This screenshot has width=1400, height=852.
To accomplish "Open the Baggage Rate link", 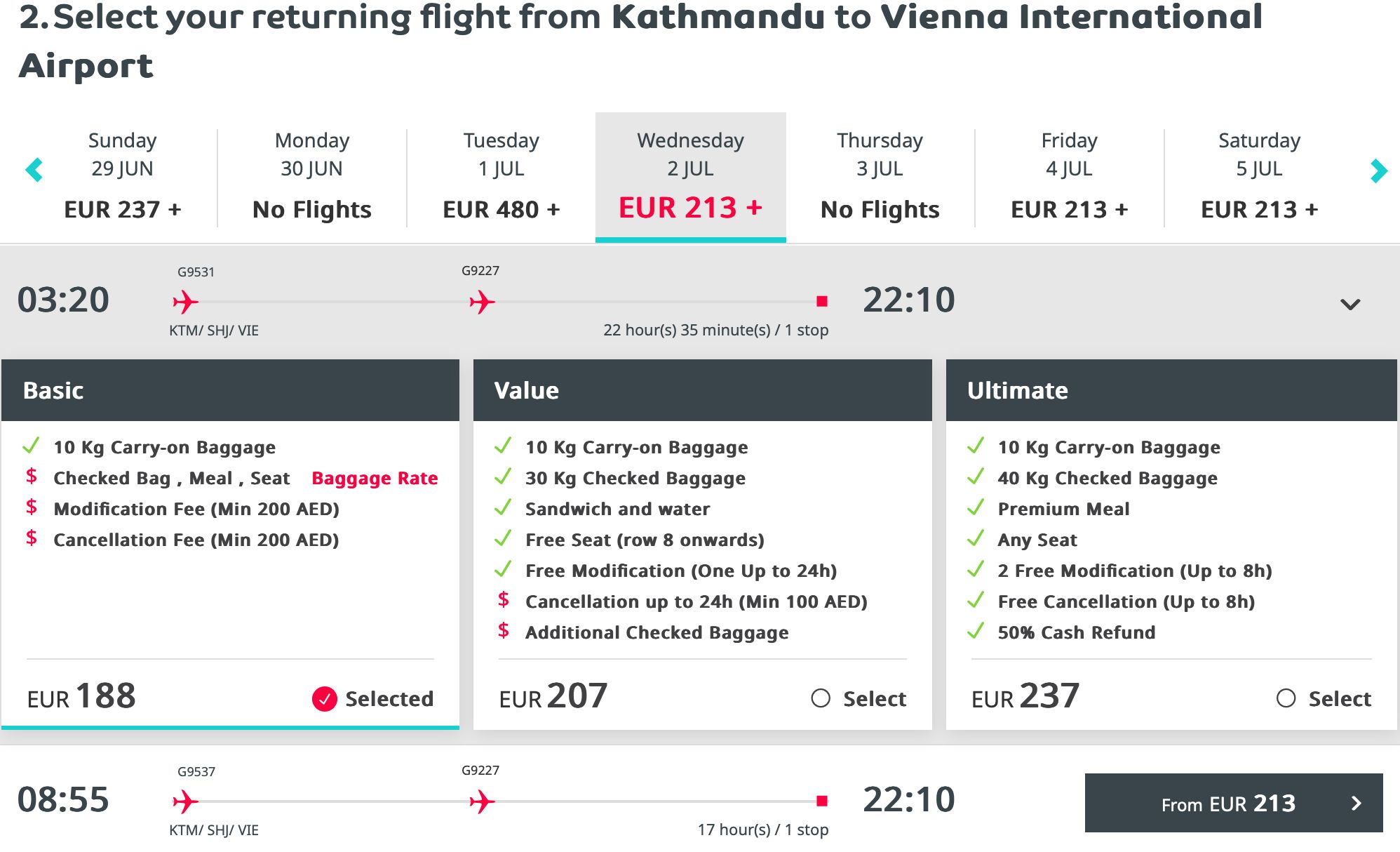I will (x=375, y=478).
